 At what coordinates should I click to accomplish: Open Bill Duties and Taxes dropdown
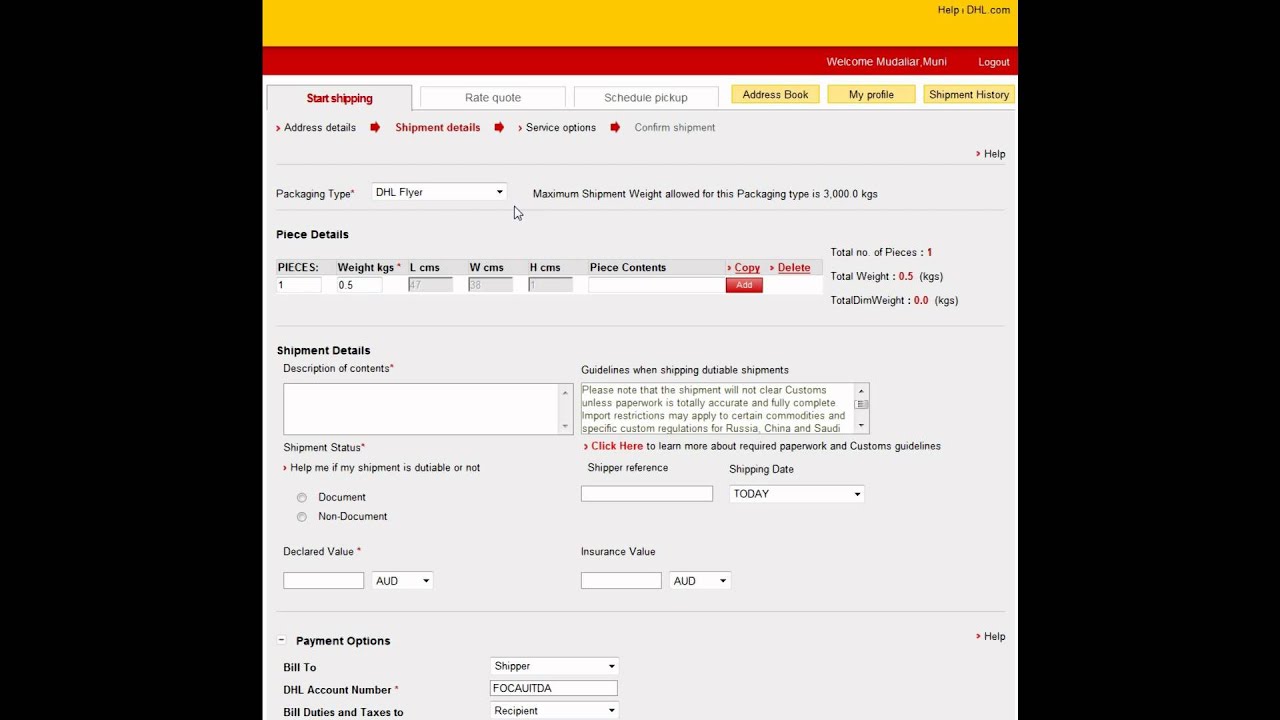[x=554, y=711]
